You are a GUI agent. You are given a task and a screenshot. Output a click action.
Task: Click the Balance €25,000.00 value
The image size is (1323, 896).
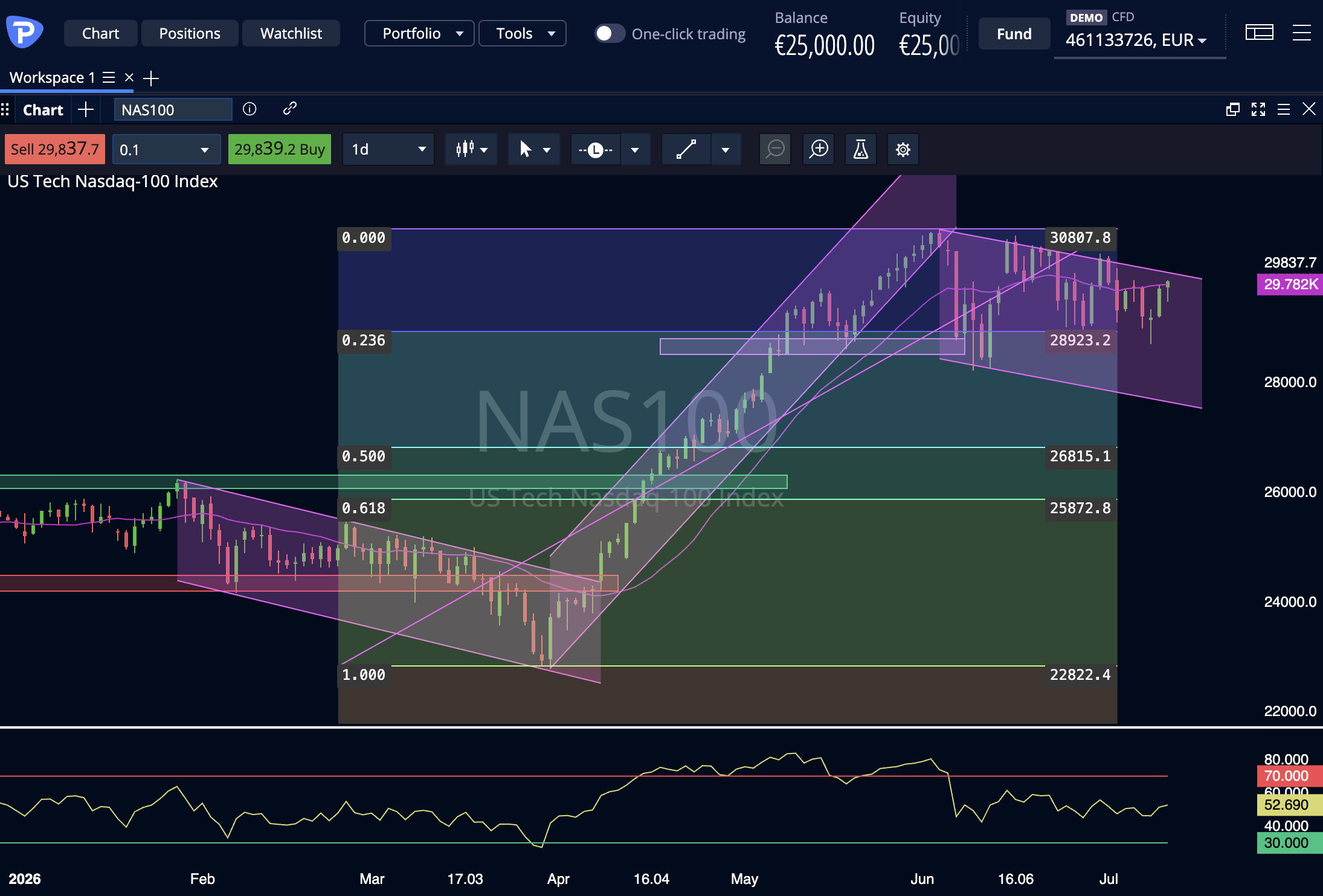tap(825, 45)
